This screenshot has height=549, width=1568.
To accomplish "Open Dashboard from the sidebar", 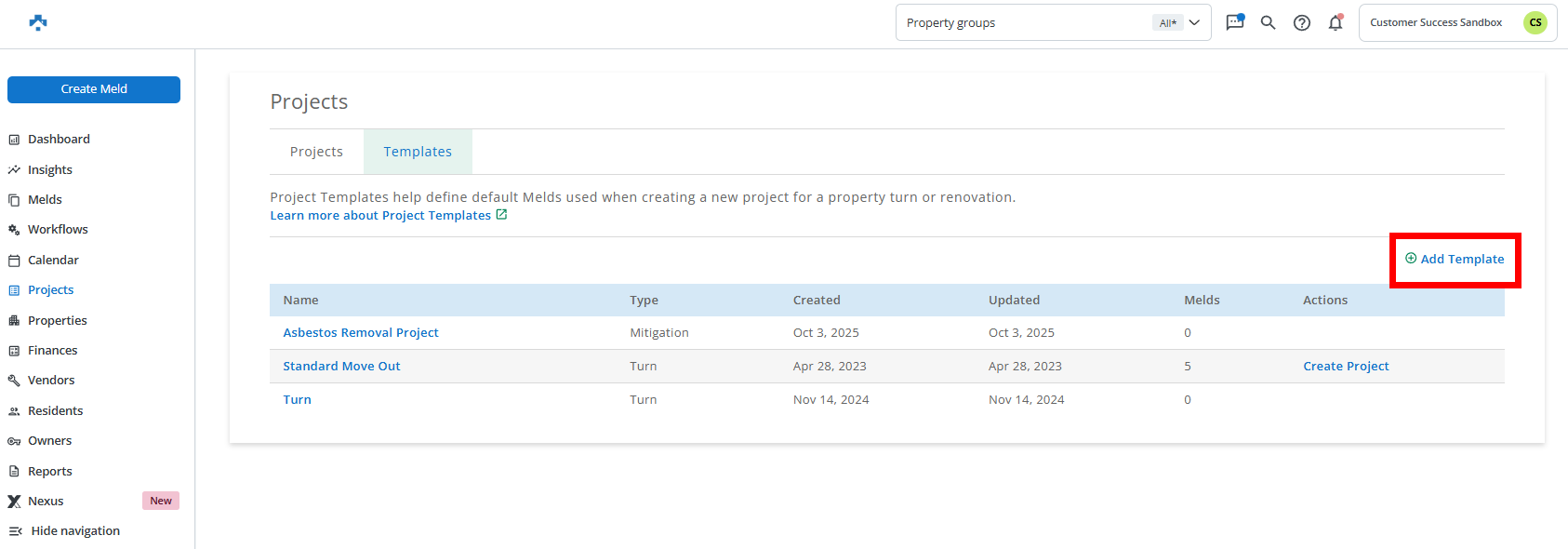I will [59, 140].
